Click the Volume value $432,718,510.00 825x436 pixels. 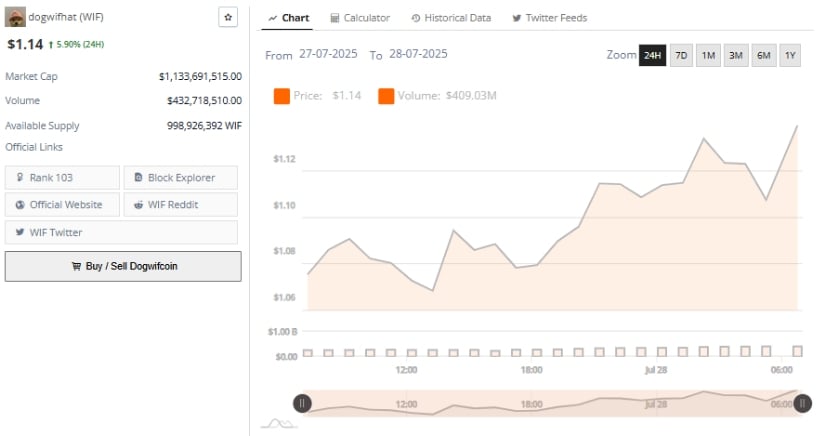pos(205,100)
